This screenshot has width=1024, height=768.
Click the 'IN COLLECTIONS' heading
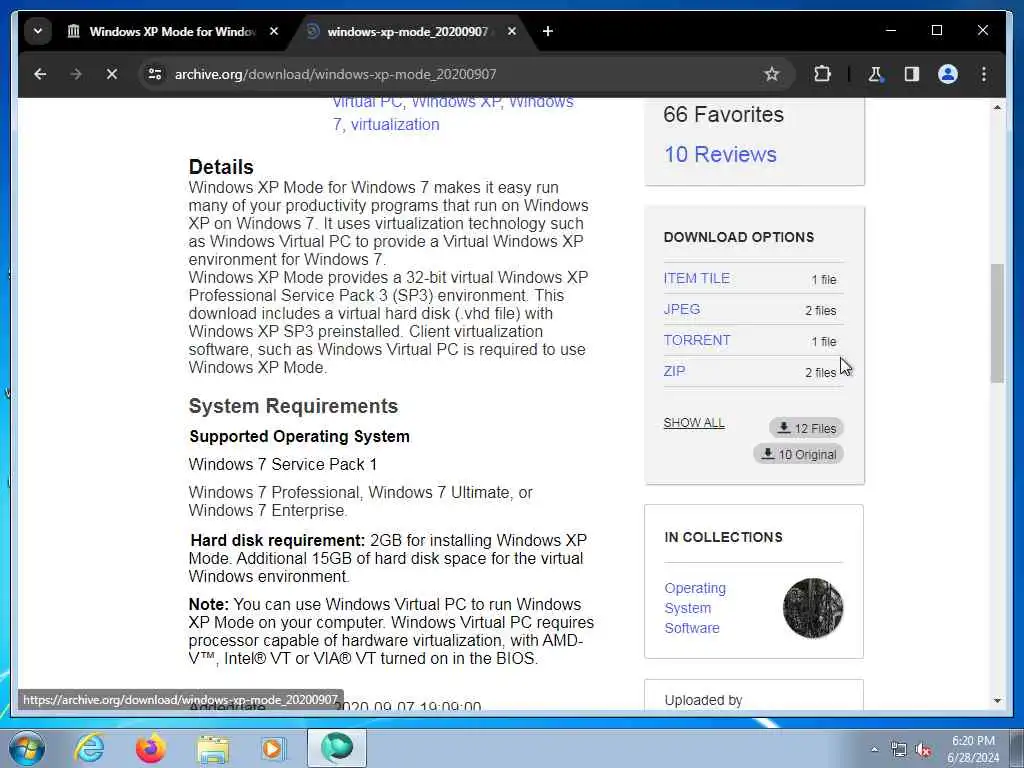[x=723, y=537]
